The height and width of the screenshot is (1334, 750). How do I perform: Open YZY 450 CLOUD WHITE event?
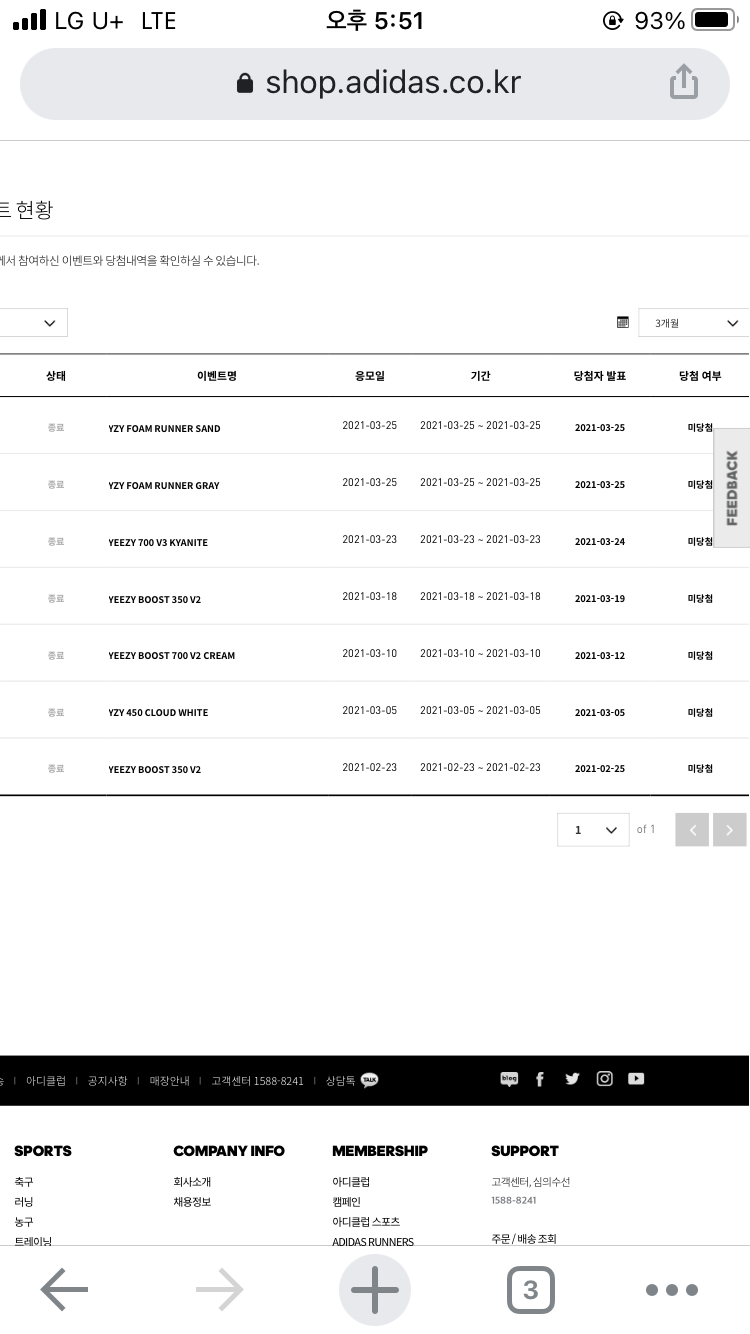tap(158, 713)
